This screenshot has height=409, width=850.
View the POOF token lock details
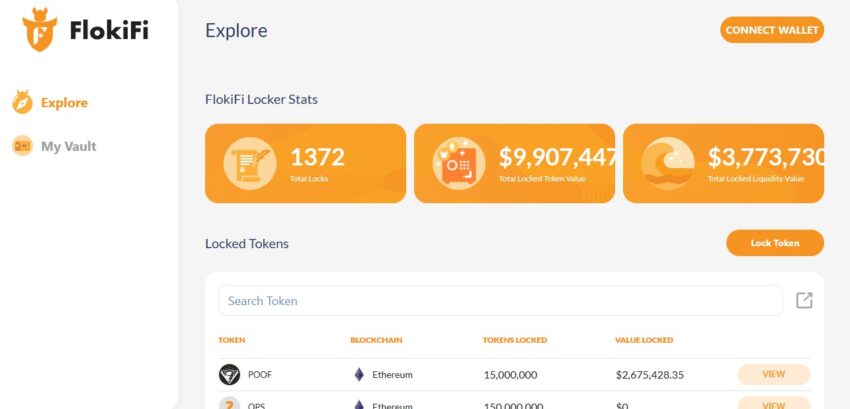774,374
